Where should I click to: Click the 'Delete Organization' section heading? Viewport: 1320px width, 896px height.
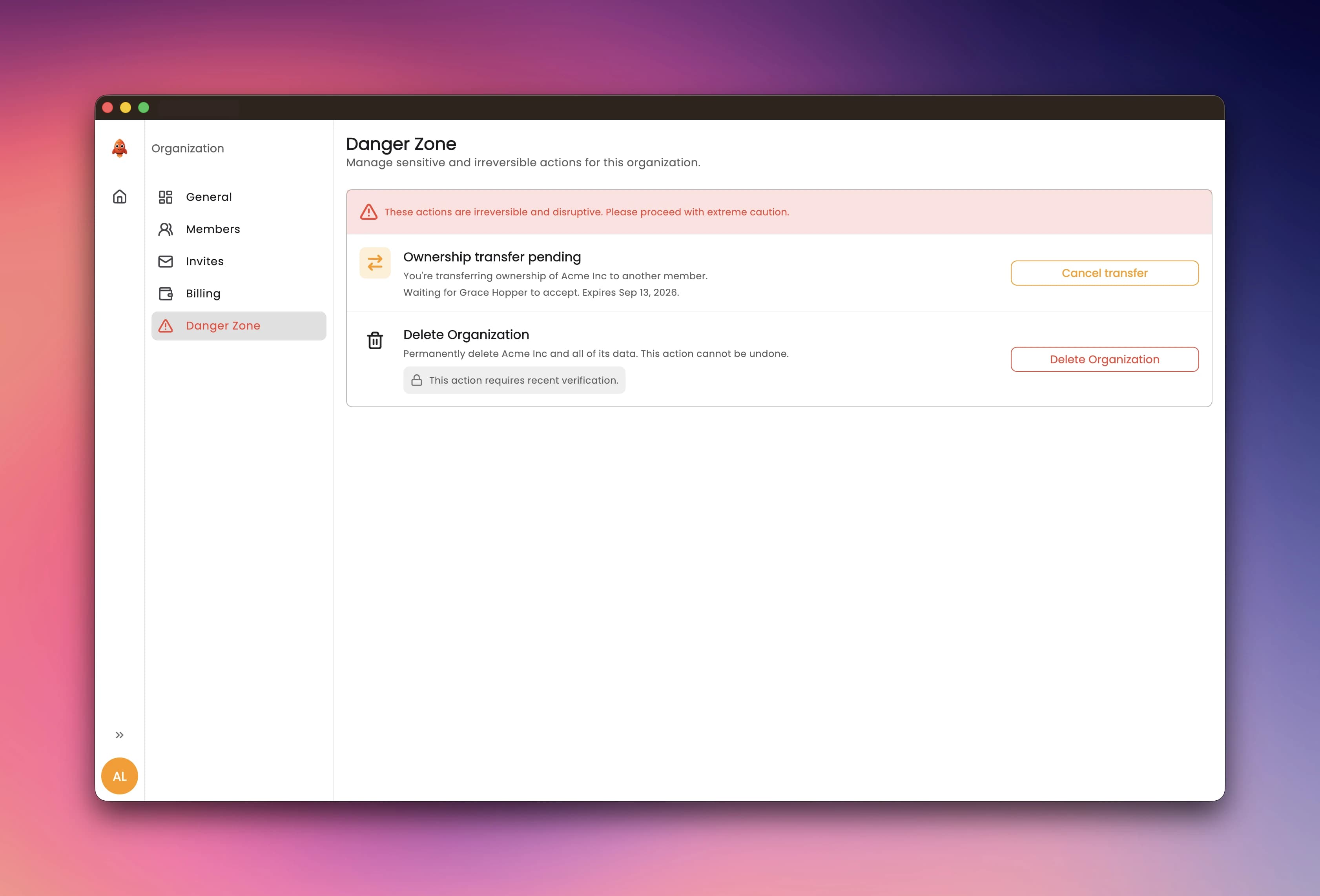466,335
